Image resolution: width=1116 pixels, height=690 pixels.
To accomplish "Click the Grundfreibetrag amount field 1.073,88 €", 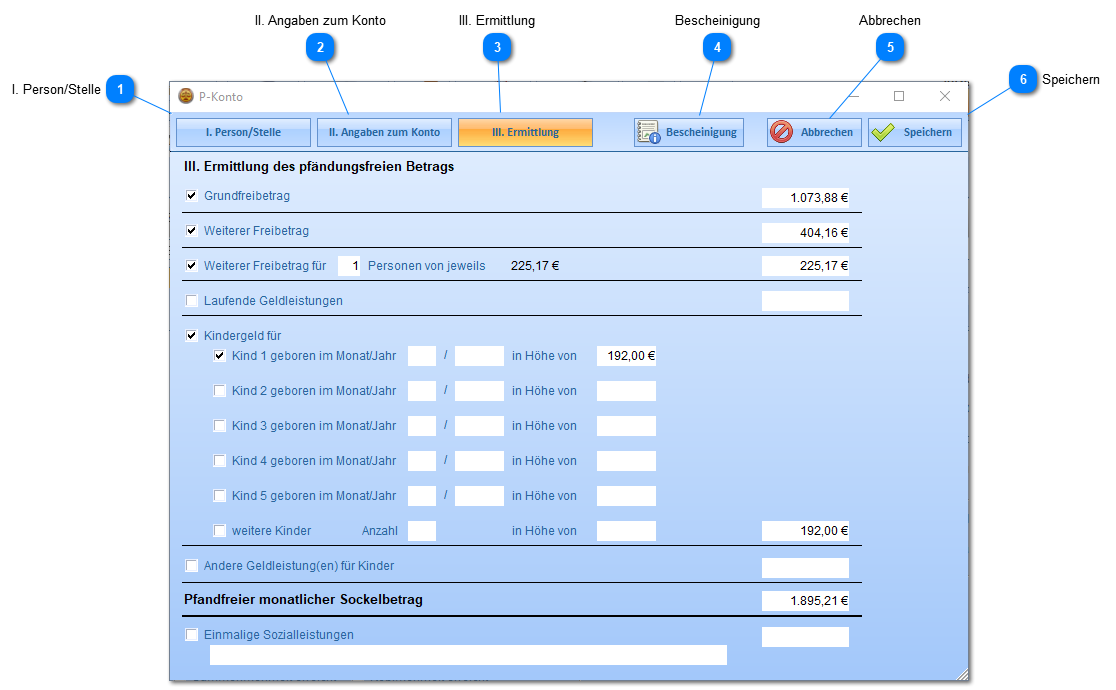I will click(x=805, y=198).
